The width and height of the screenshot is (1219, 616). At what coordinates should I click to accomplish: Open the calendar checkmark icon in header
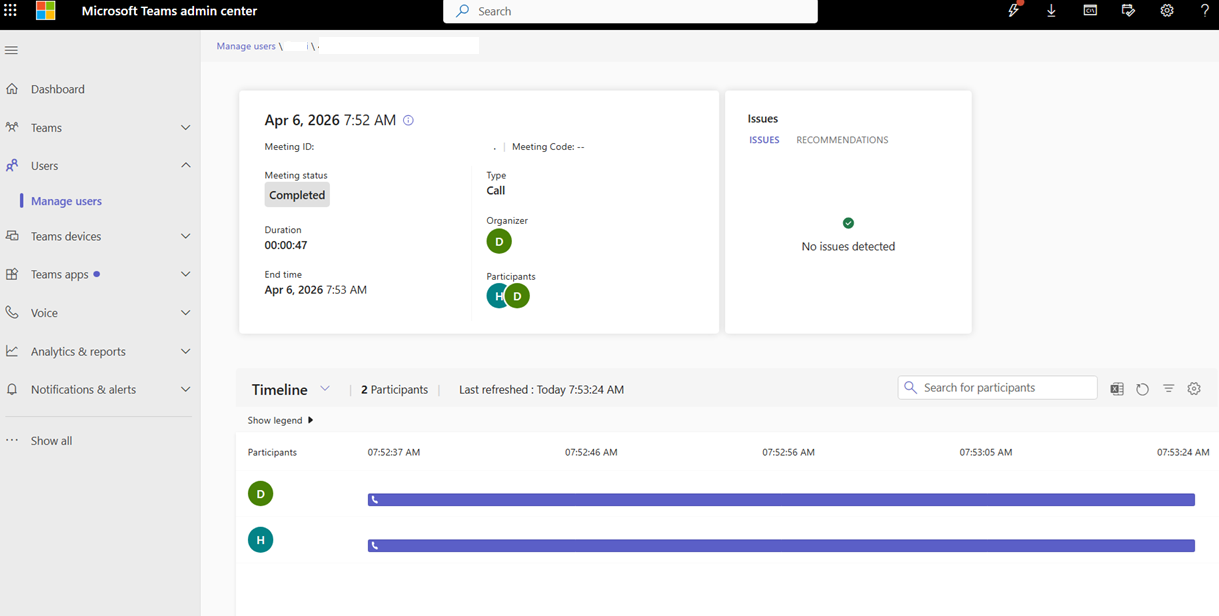pyautogui.click(x=1128, y=11)
